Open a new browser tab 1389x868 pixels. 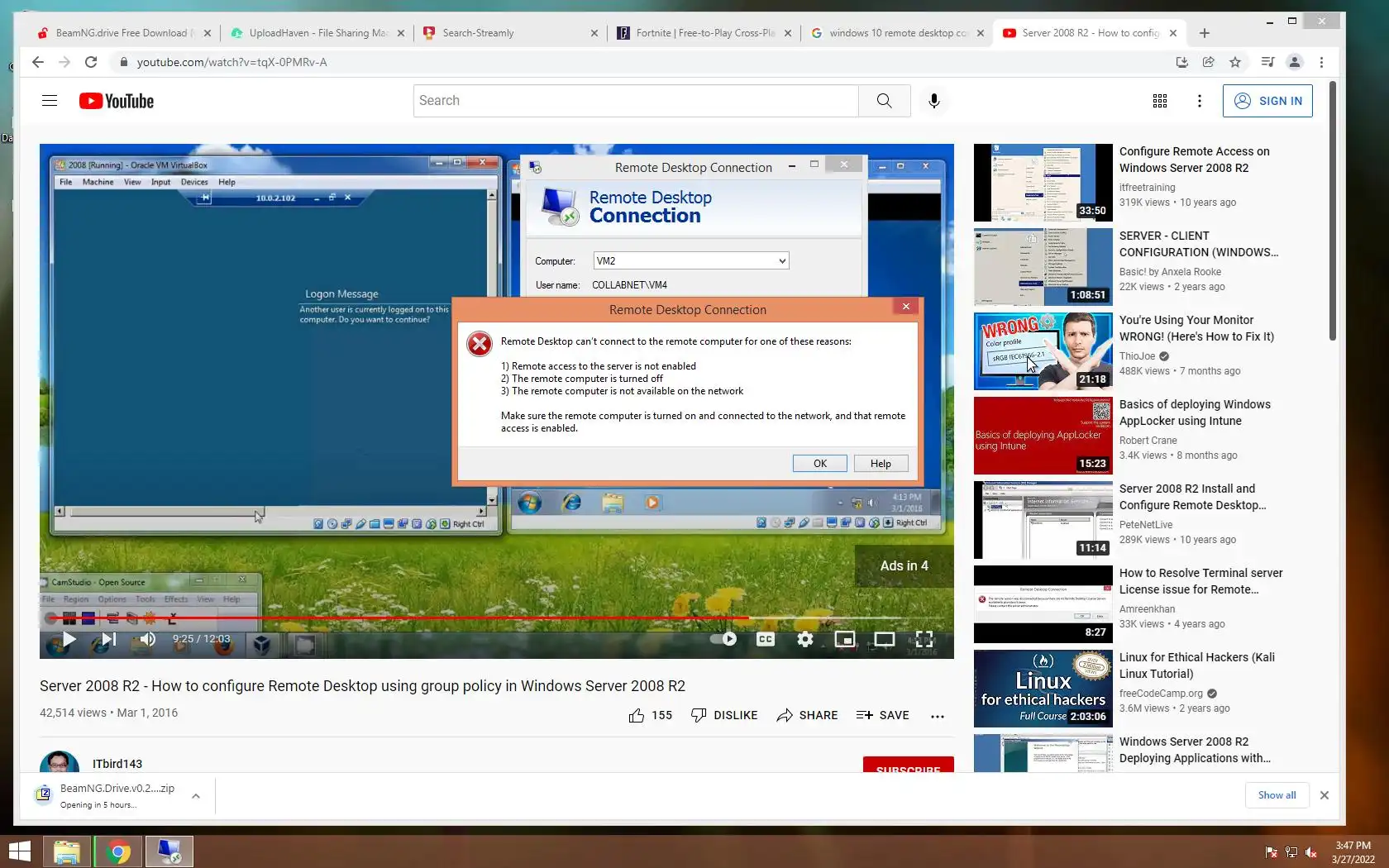(x=1205, y=33)
